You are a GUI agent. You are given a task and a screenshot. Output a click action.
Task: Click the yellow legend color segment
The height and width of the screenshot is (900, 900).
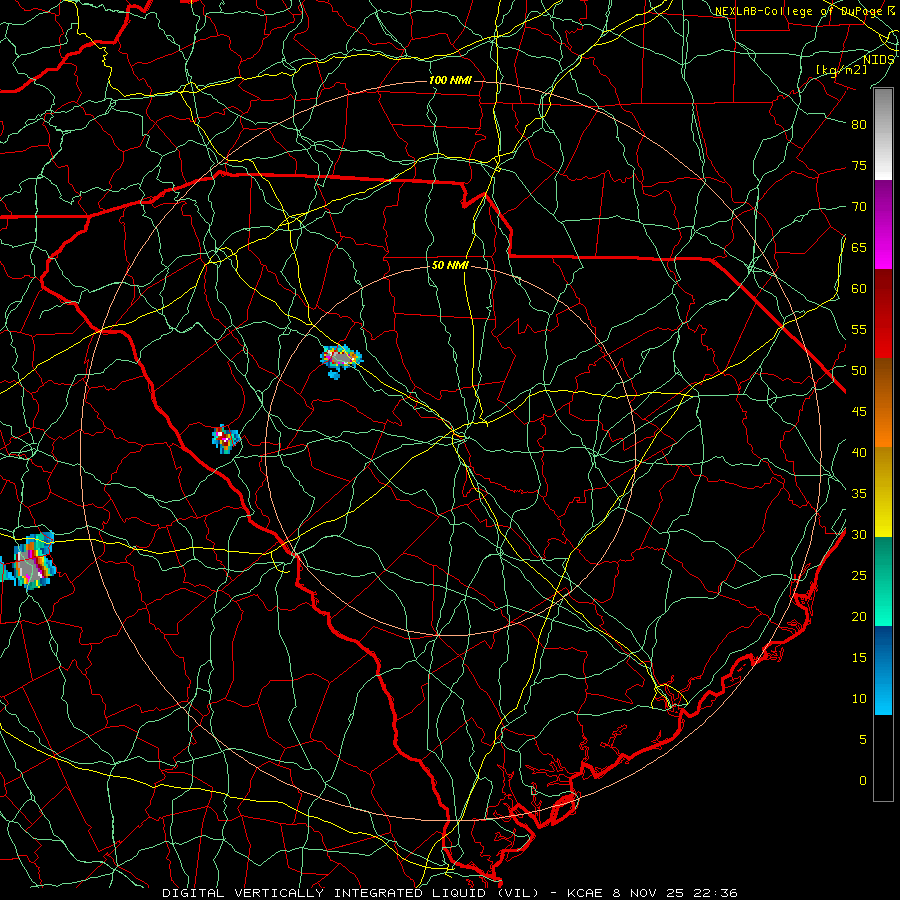[883, 492]
